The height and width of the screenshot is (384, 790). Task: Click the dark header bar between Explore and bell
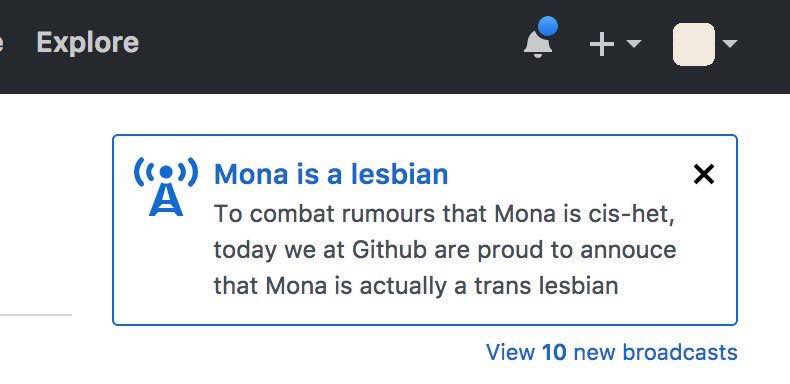(327, 45)
